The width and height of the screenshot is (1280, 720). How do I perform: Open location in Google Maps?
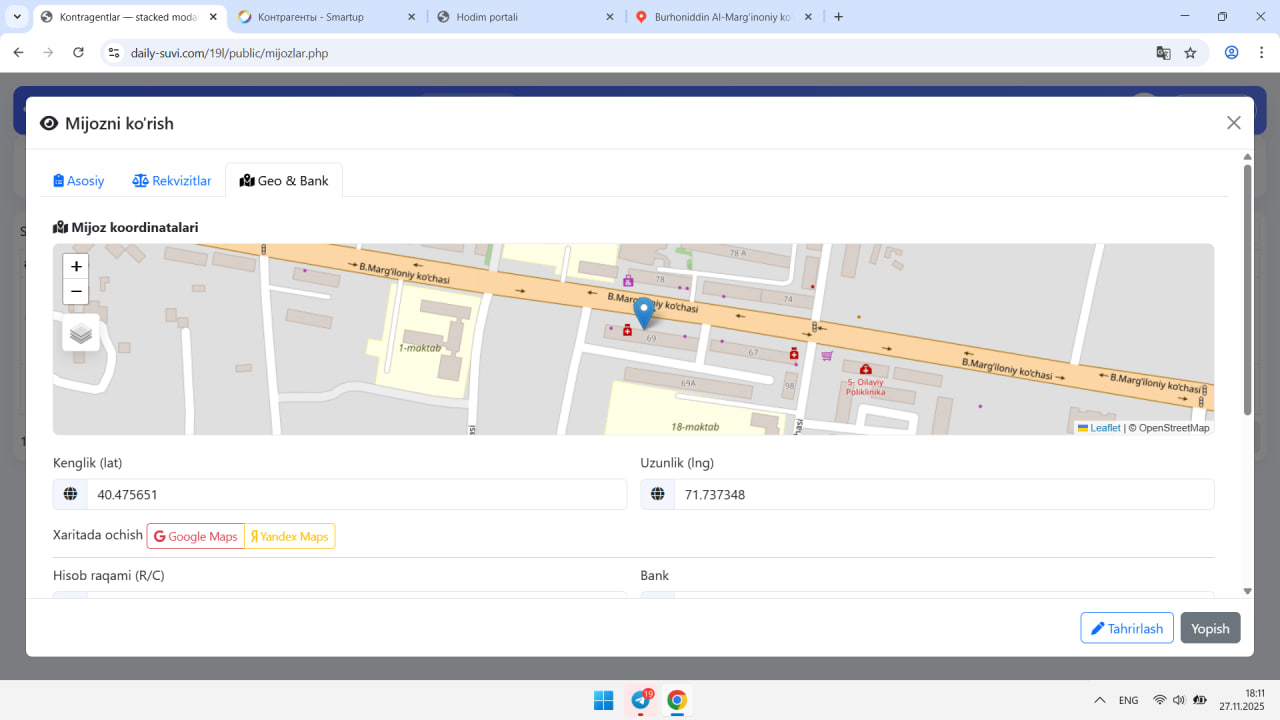pyautogui.click(x=196, y=537)
